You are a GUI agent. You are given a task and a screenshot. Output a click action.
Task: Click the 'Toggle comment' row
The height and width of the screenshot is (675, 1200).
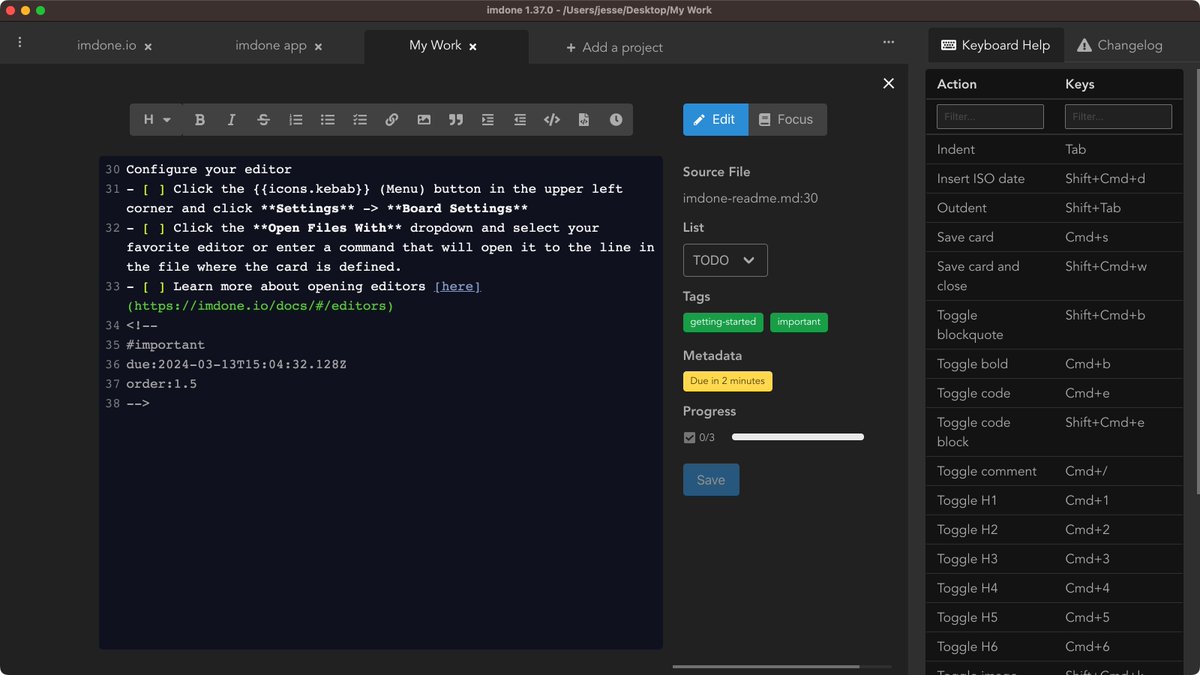coord(1054,471)
